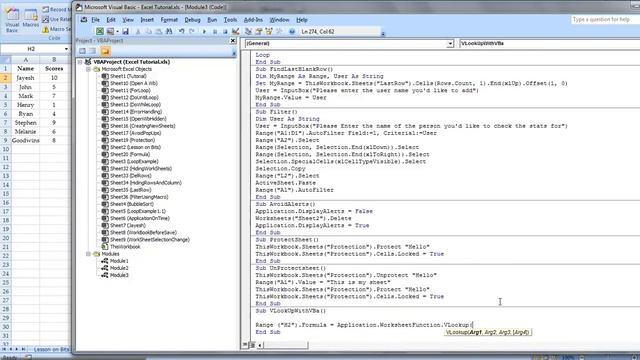
Task: Click the toolbar options arrow after Ln 274
Action: click(383, 34)
